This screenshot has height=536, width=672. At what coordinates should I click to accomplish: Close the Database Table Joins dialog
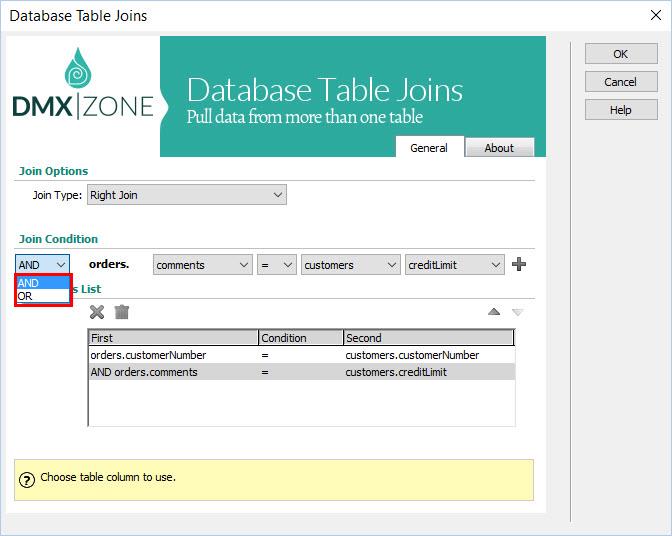point(656,15)
